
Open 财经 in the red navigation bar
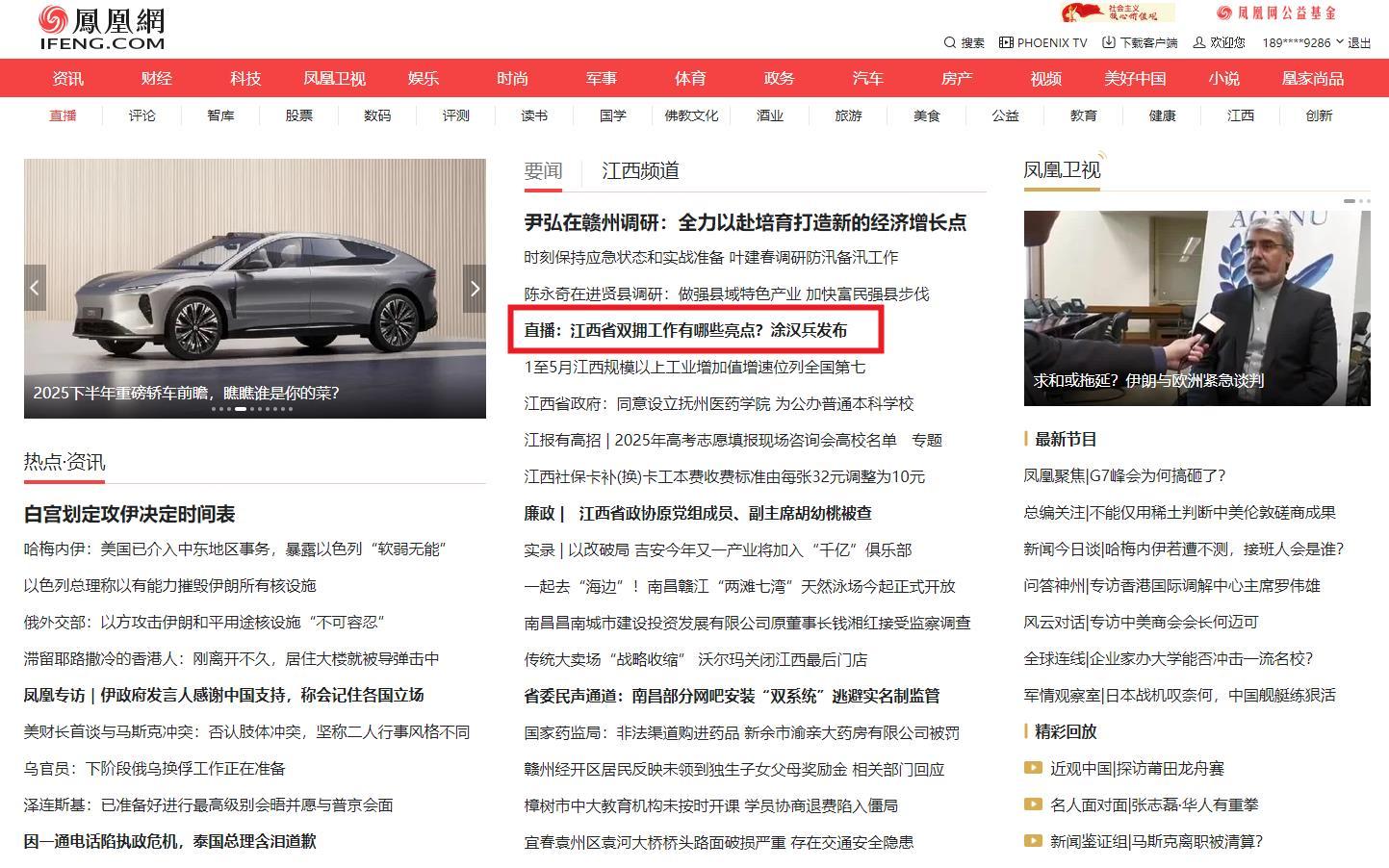pos(156,78)
